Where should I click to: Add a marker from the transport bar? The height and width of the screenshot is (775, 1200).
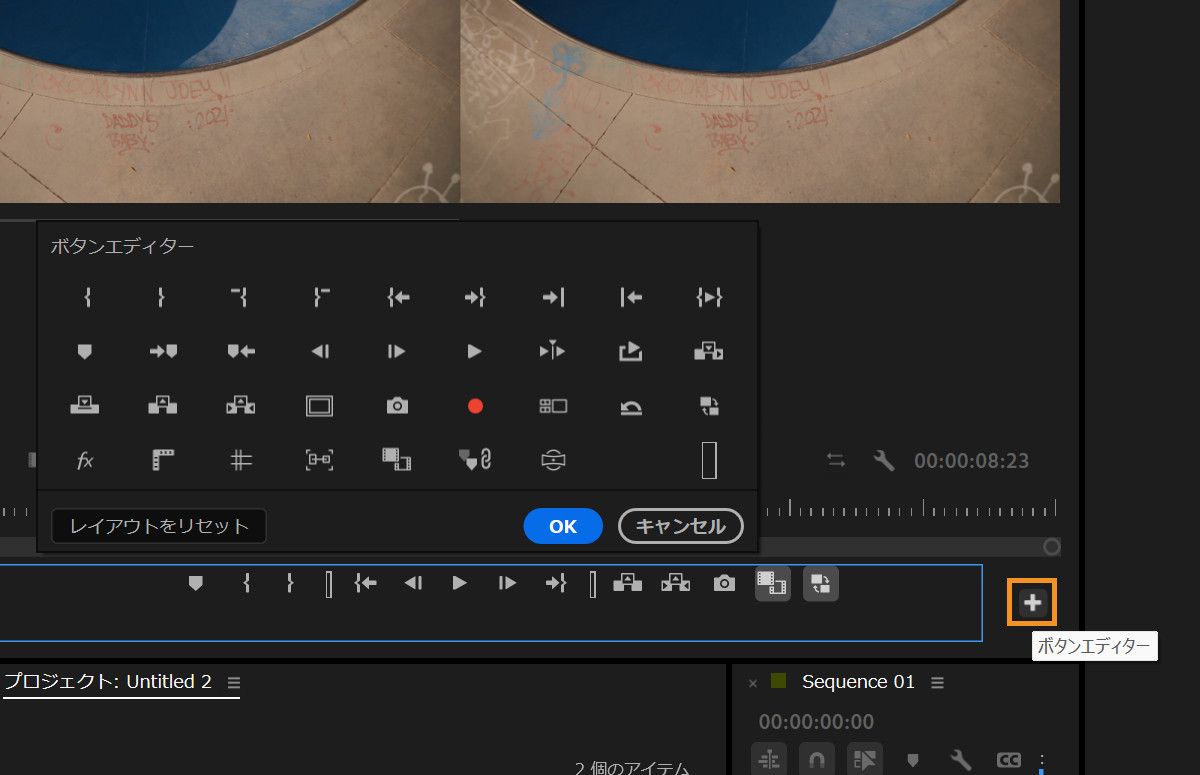click(196, 583)
